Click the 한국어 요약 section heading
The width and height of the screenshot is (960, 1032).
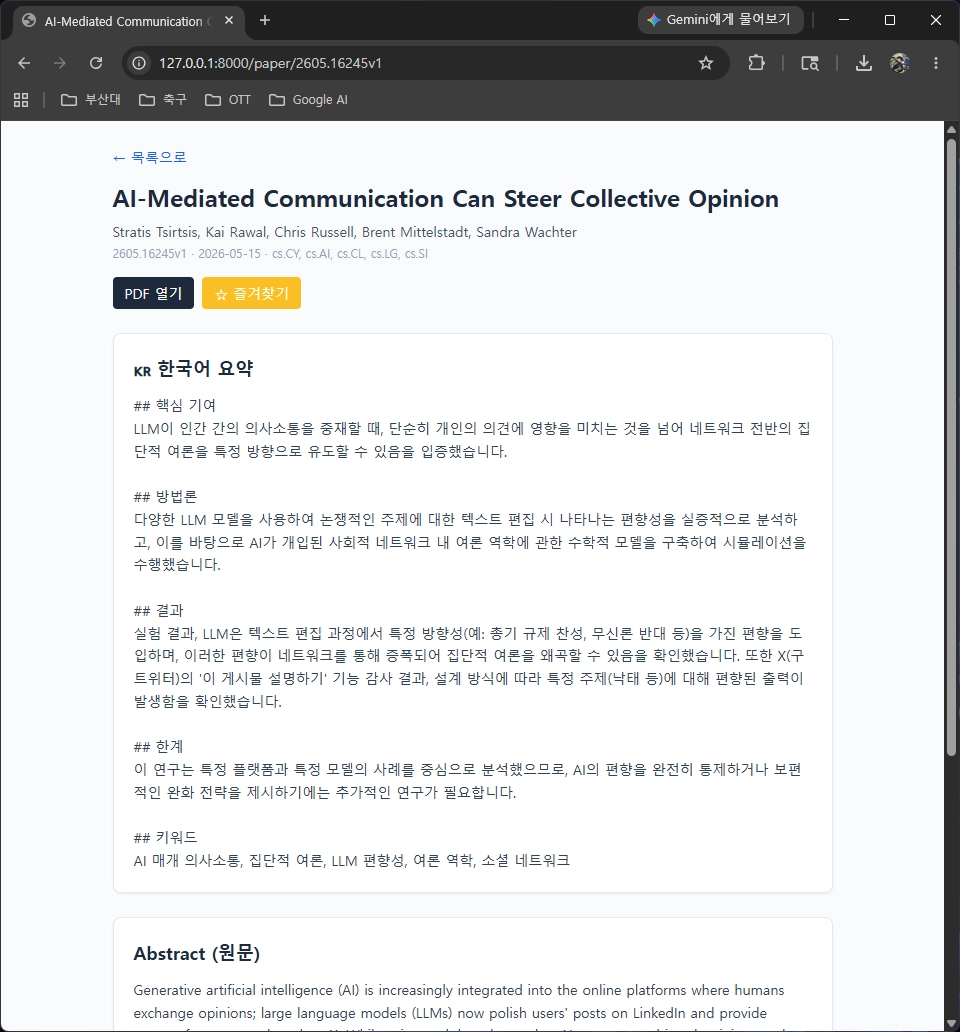pos(193,369)
